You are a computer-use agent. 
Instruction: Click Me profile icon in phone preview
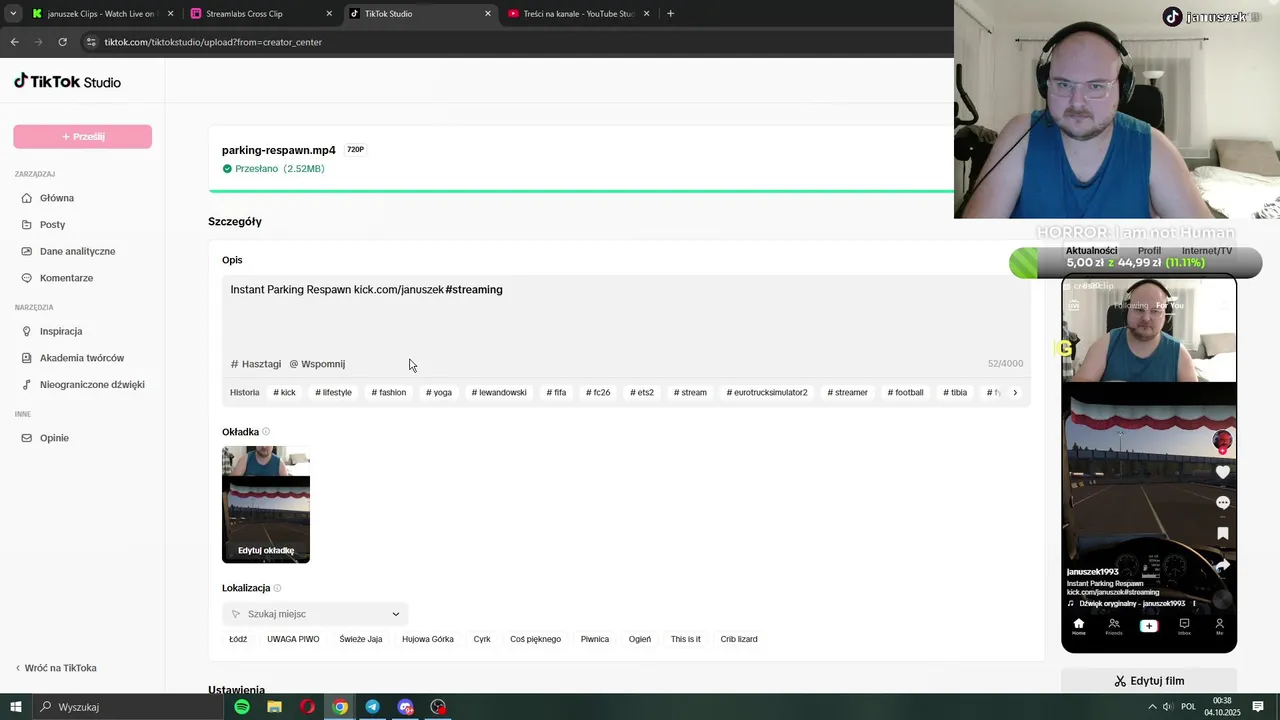[1219, 627]
